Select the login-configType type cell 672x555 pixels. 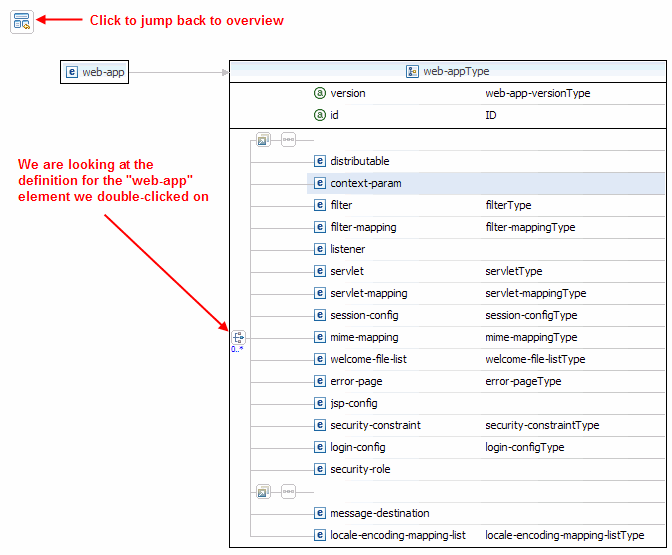point(525,447)
